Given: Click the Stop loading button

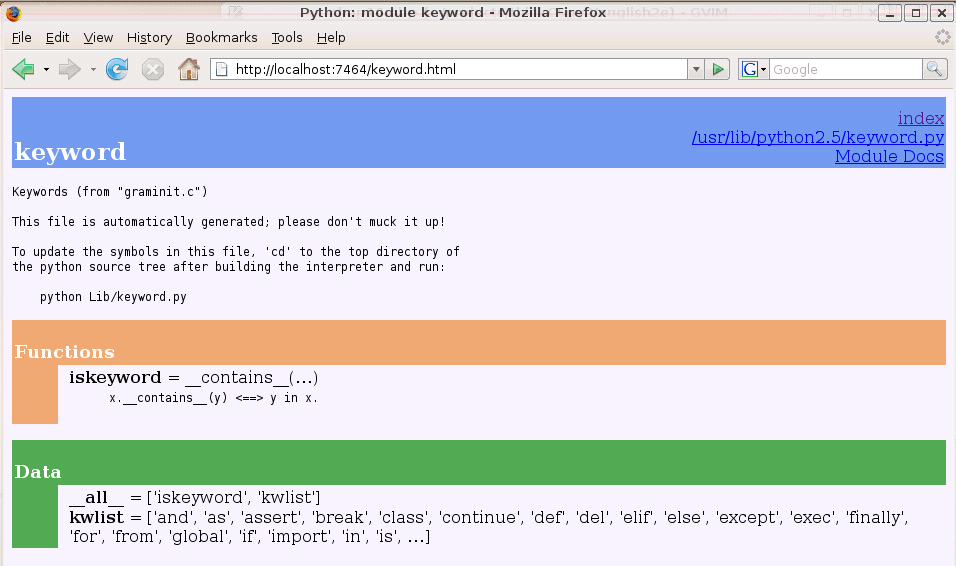Looking at the screenshot, I should pyautogui.click(x=152, y=69).
